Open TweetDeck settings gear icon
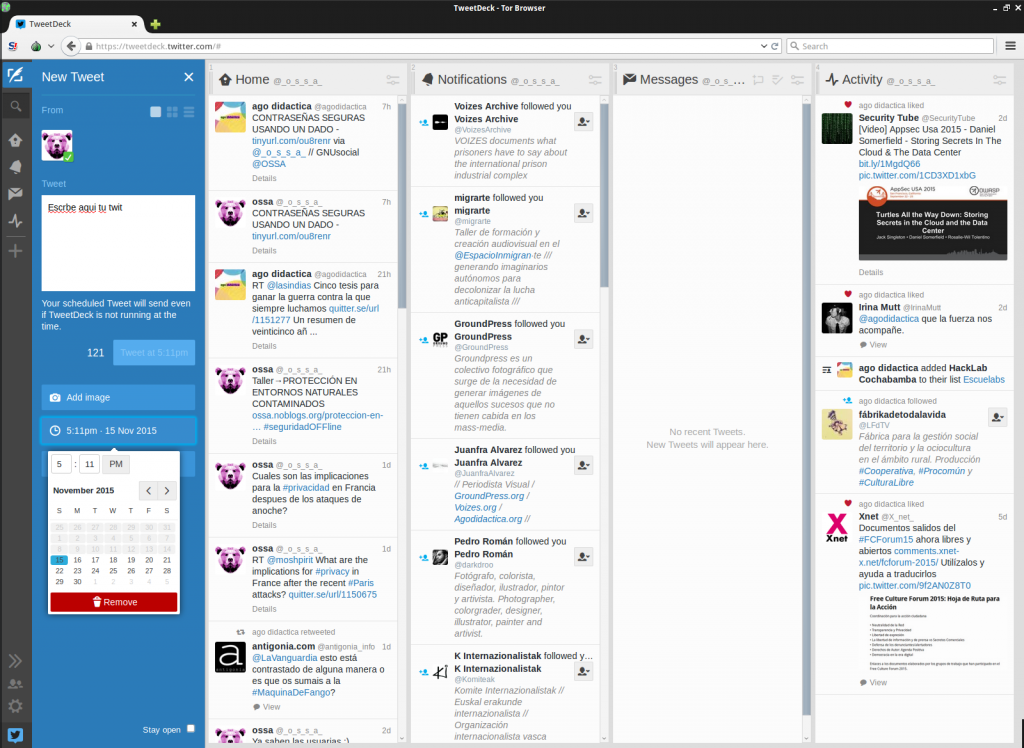This screenshot has width=1024, height=748. click(17, 705)
